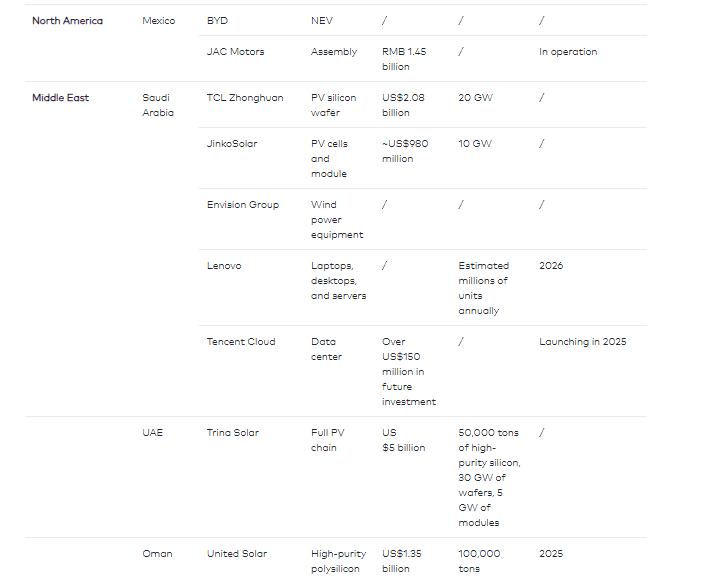711x577 pixels.
Task: Select the Middle East region label
Action: tap(60, 98)
